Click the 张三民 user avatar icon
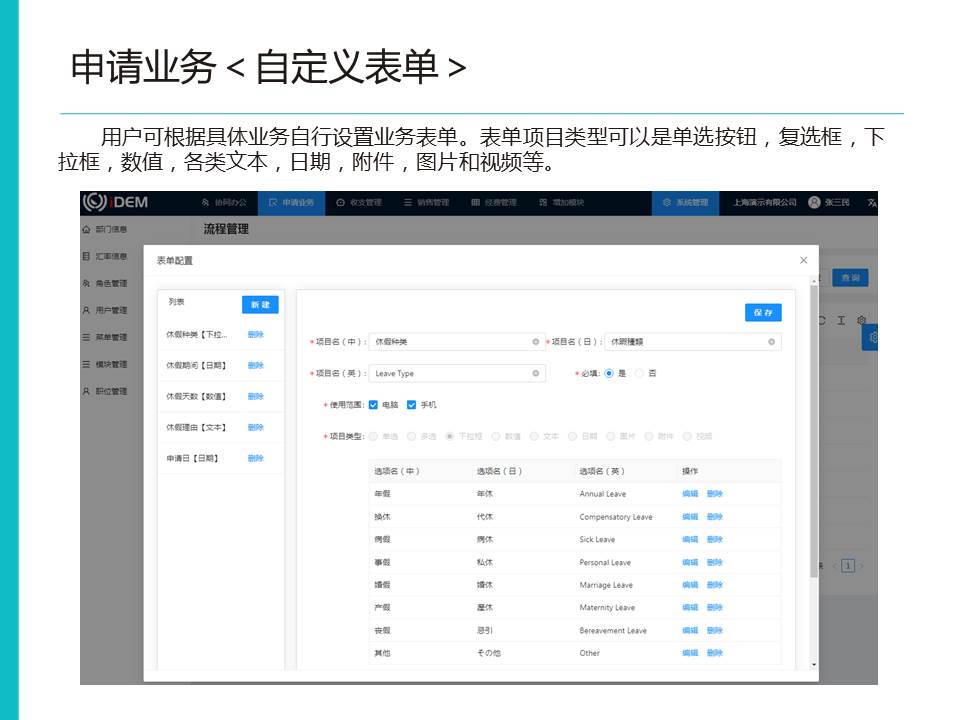This screenshot has width=960, height=720. click(814, 202)
